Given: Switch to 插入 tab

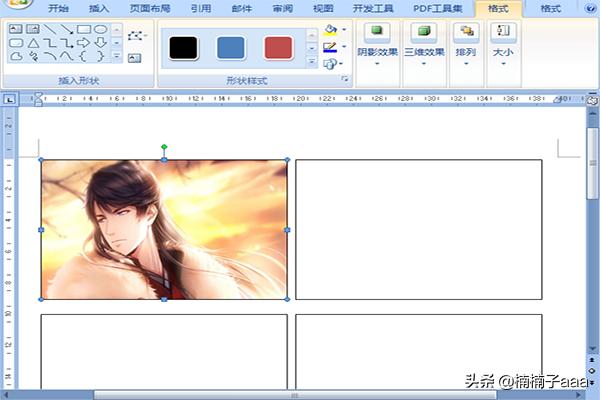Looking at the screenshot, I should click(99, 8).
